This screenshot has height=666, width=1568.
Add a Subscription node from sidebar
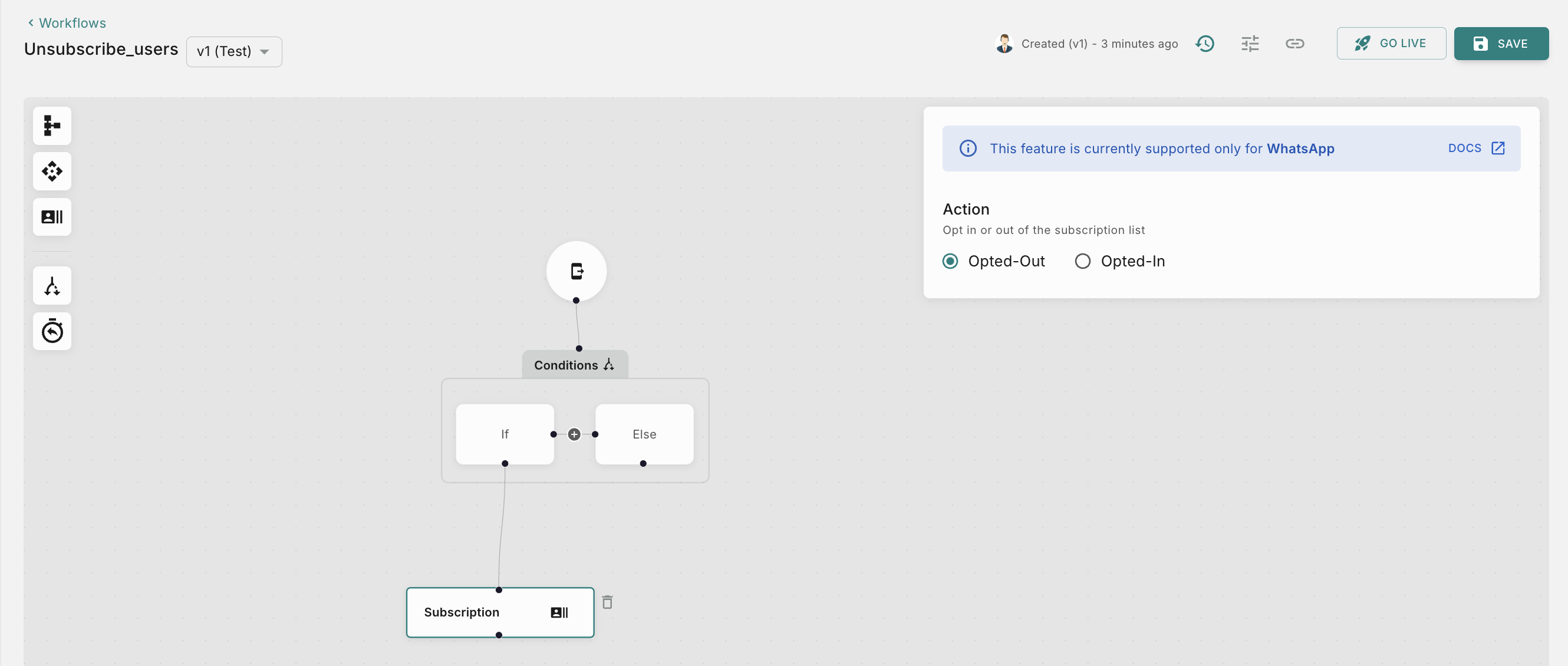pos(52,217)
